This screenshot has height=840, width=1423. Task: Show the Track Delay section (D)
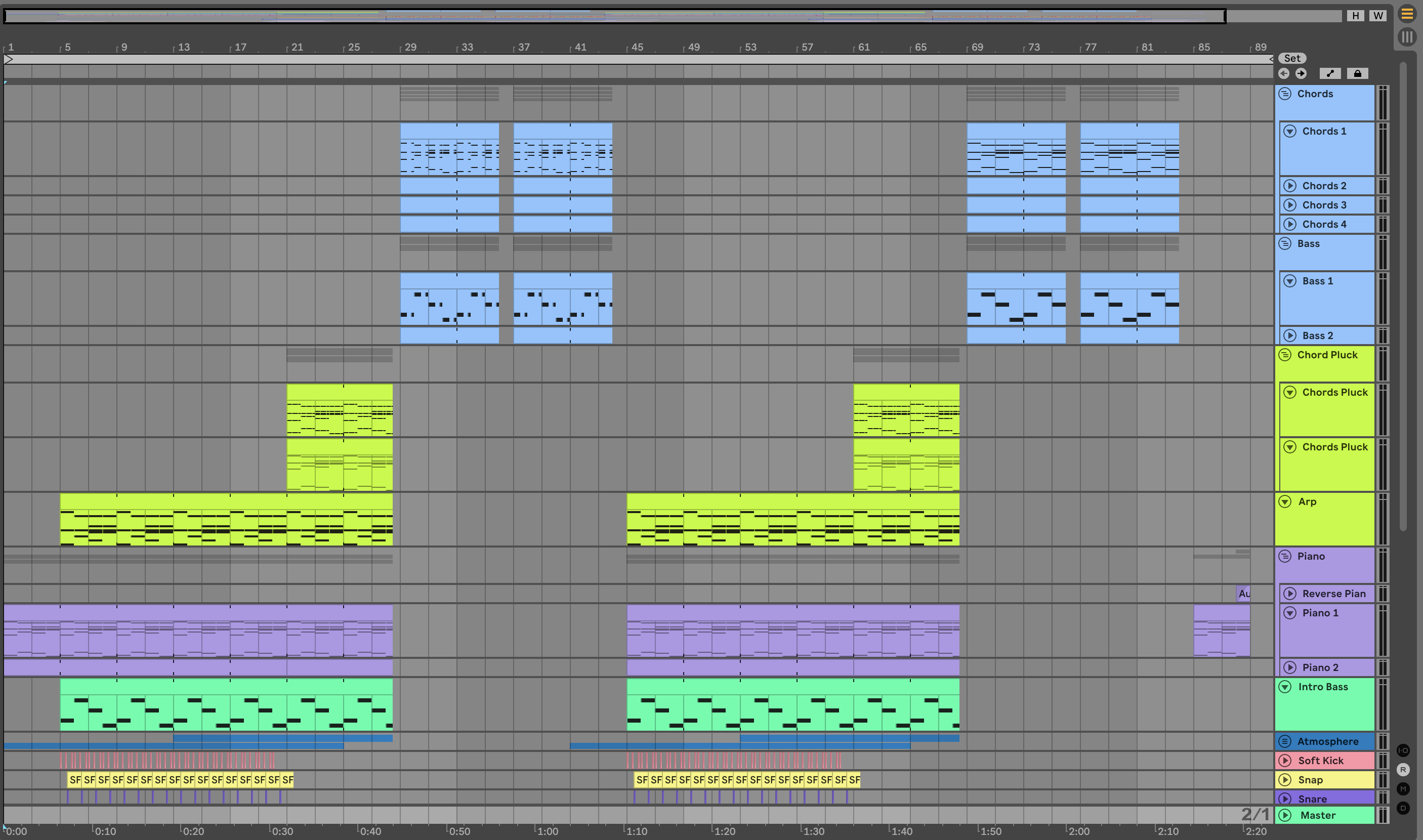pos(1403,808)
